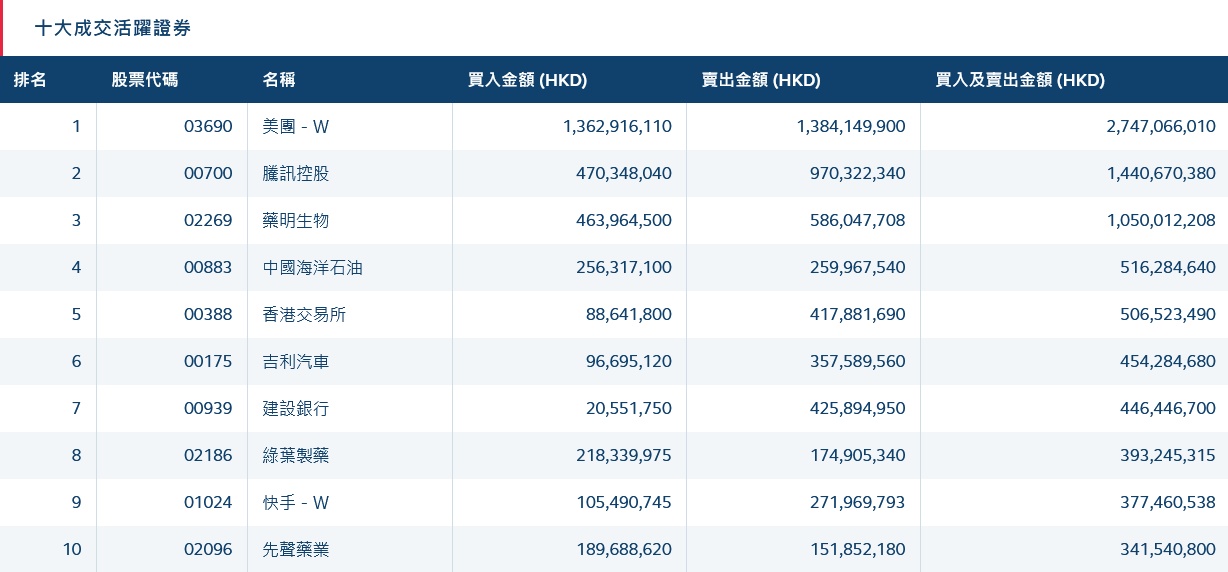This screenshot has width=1228, height=572.
Task: Click the 名稱 column header
Action: tap(279, 81)
